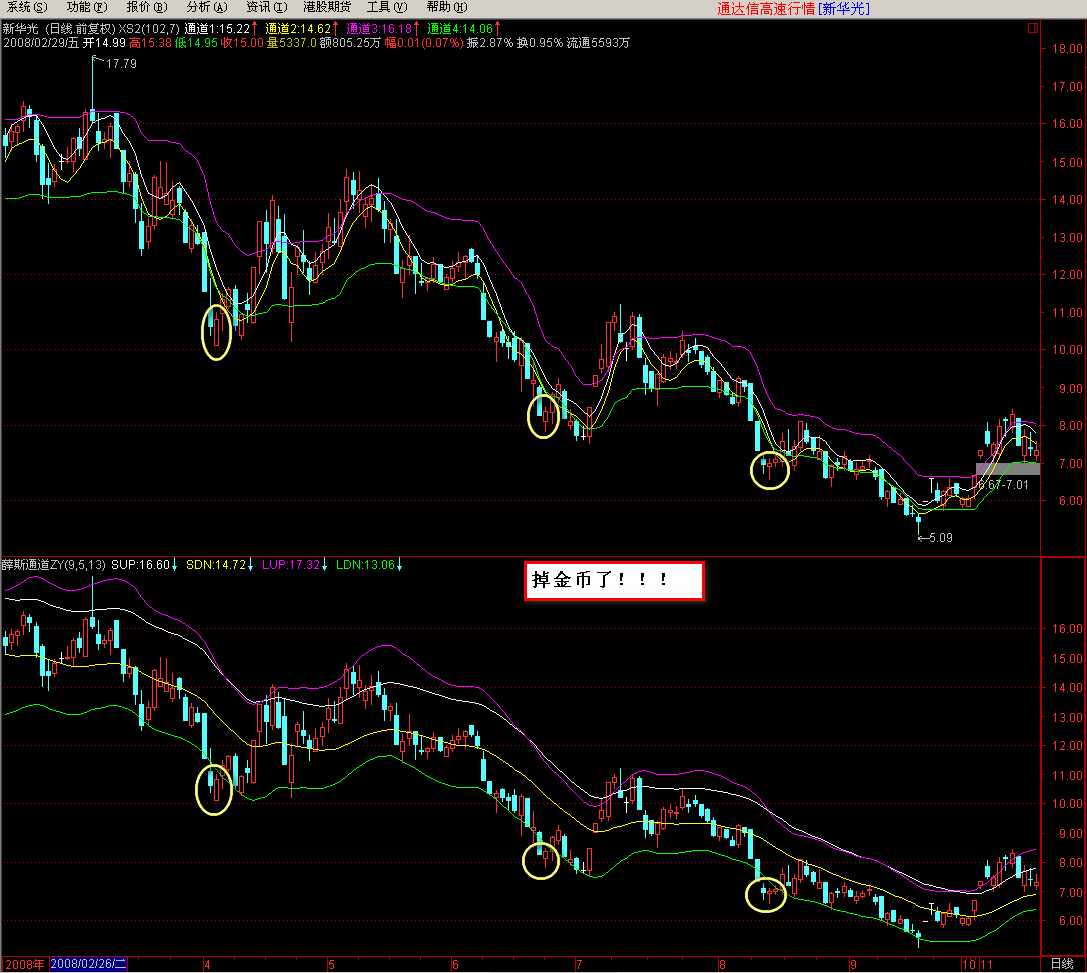Click the month 11 marker on time axis
This screenshot has height=973, width=1087.
click(x=986, y=965)
